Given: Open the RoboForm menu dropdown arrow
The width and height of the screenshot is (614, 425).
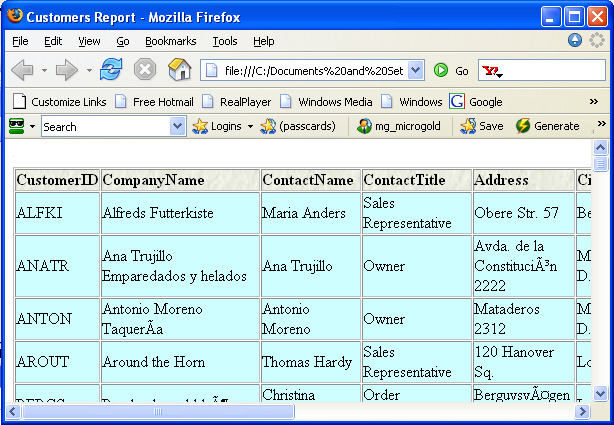Looking at the screenshot, I should pos(33,127).
